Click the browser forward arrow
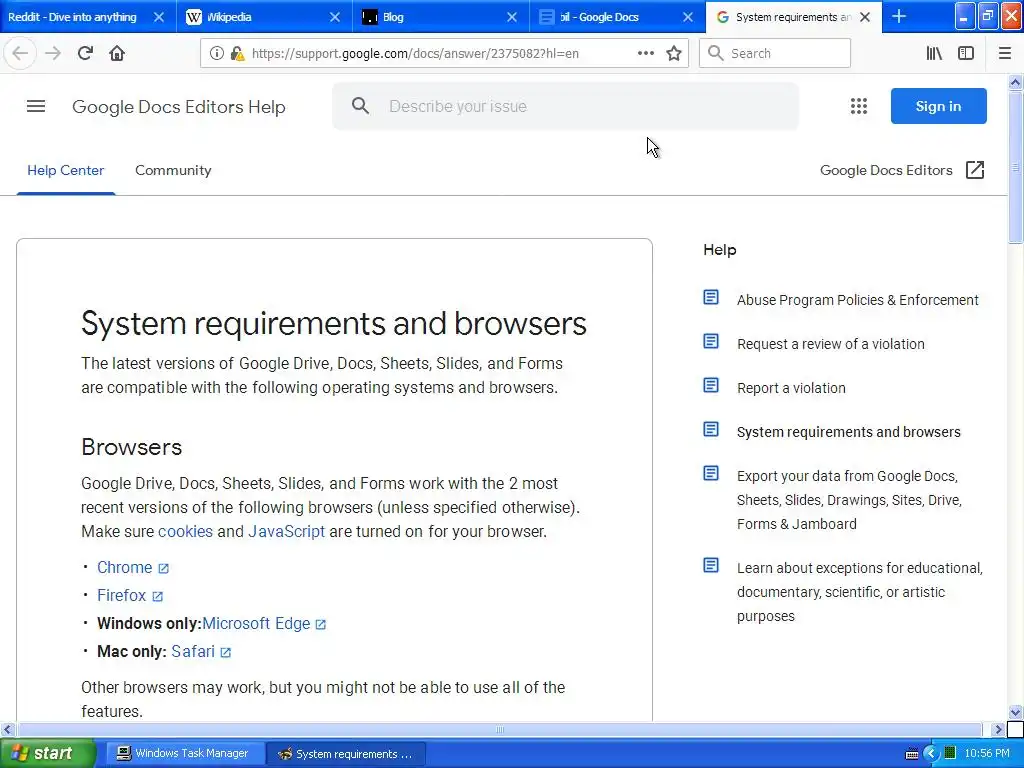Image resolution: width=1024 pixels, height=768 pixels. point(53,53)
